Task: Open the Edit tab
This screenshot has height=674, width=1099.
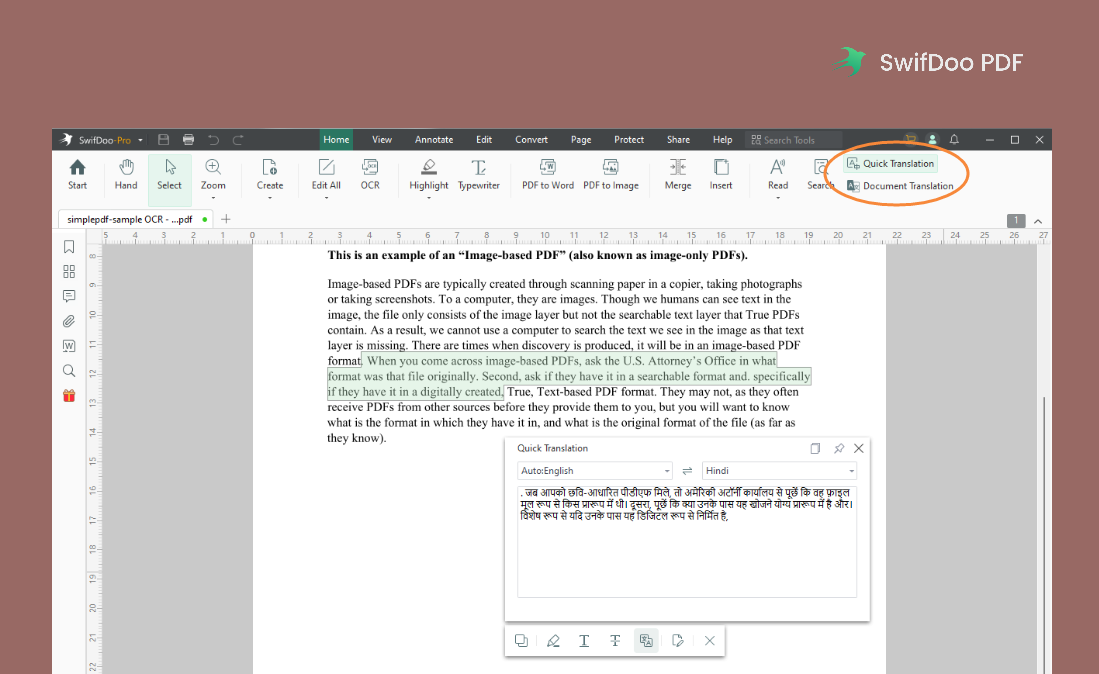Action: (x=484, y=139)
